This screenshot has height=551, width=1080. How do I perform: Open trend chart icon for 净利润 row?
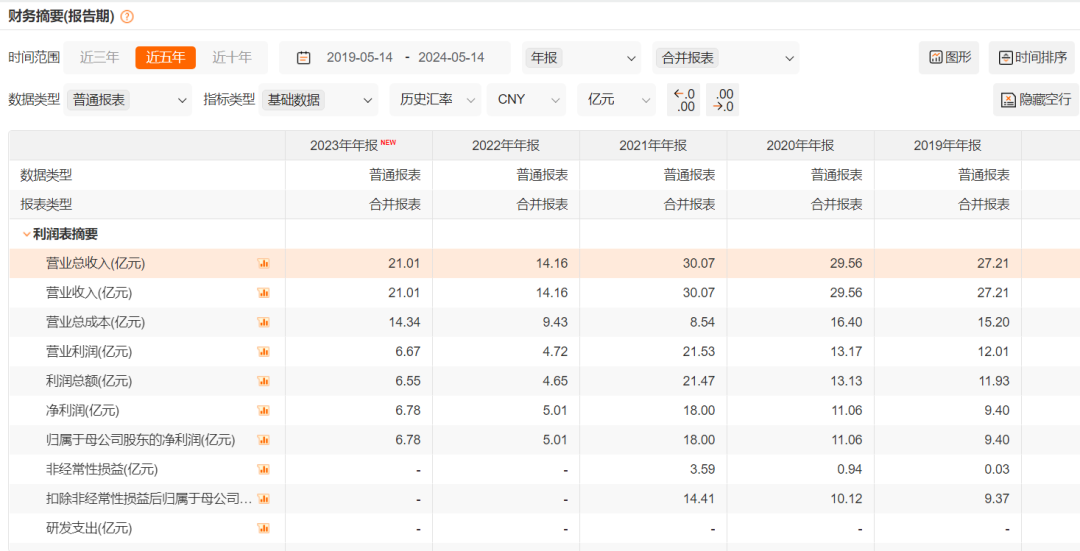[264, 410]
